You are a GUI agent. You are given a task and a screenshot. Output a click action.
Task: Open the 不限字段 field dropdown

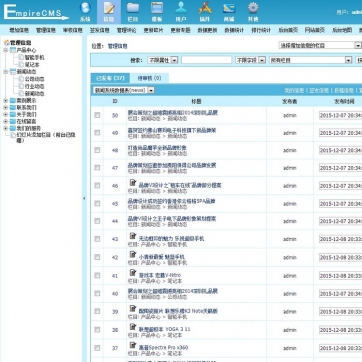(x=250, y=60)
